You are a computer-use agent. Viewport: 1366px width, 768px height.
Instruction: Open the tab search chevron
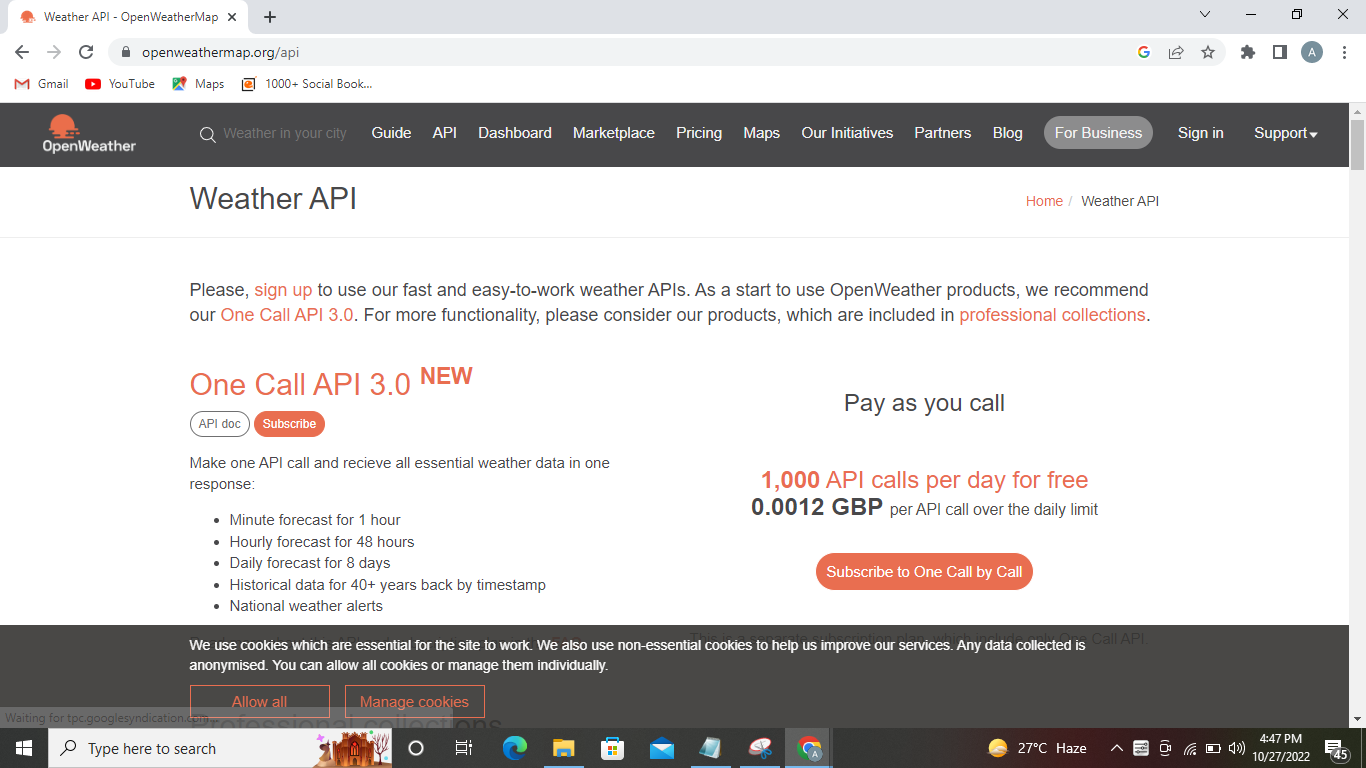[1205, 14]
